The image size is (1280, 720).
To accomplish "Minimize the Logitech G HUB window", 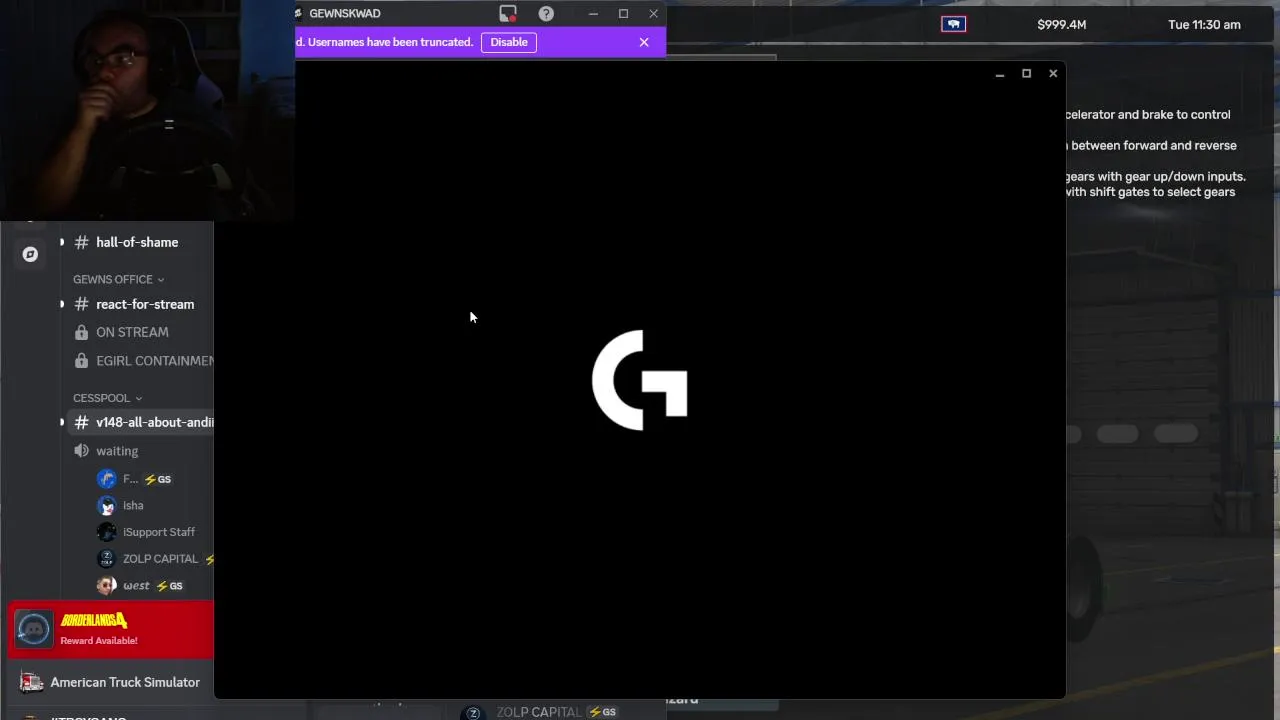I will (x=999, y=74).
